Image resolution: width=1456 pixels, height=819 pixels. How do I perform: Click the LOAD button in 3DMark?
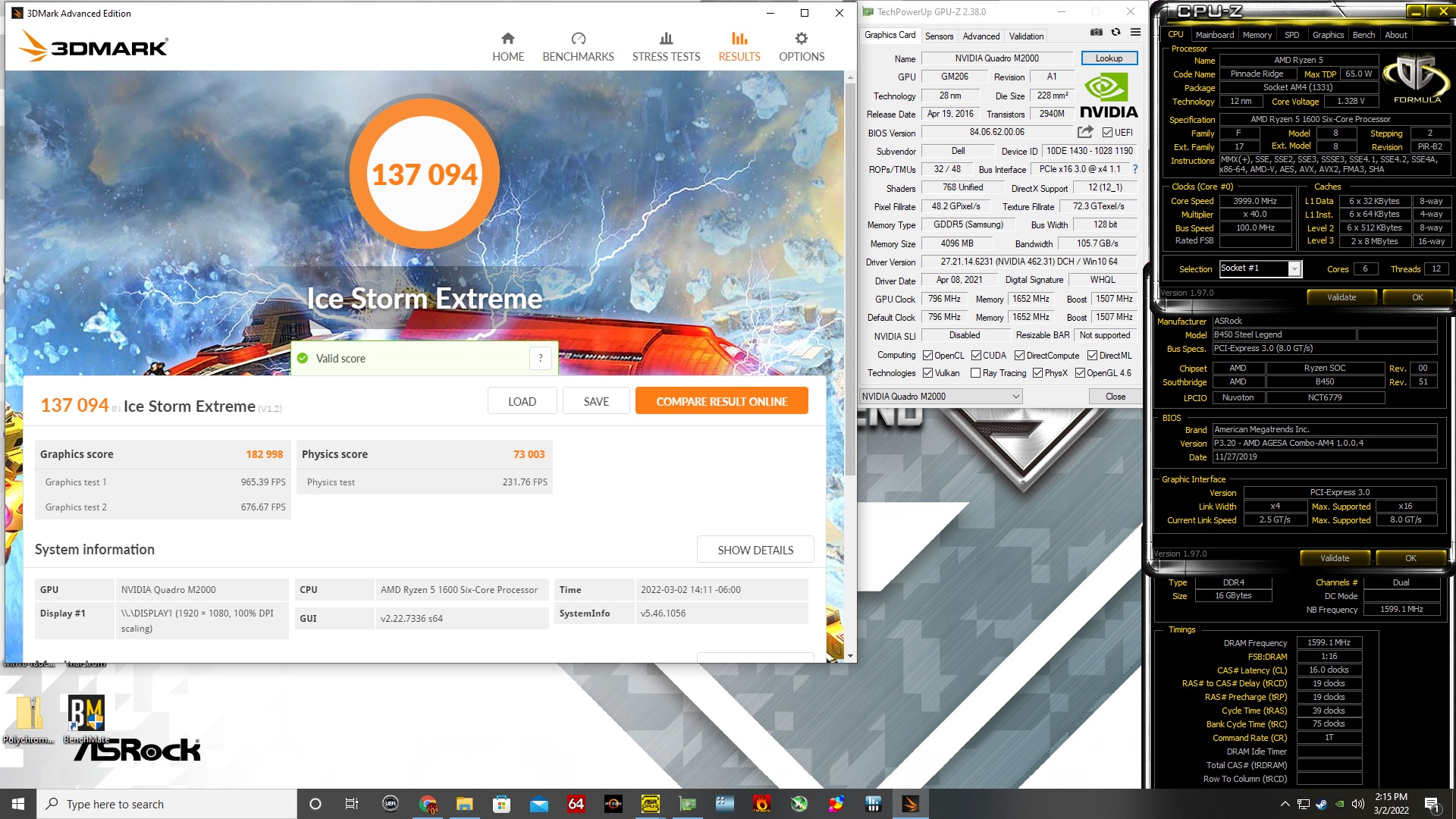(x=522, y=401)
